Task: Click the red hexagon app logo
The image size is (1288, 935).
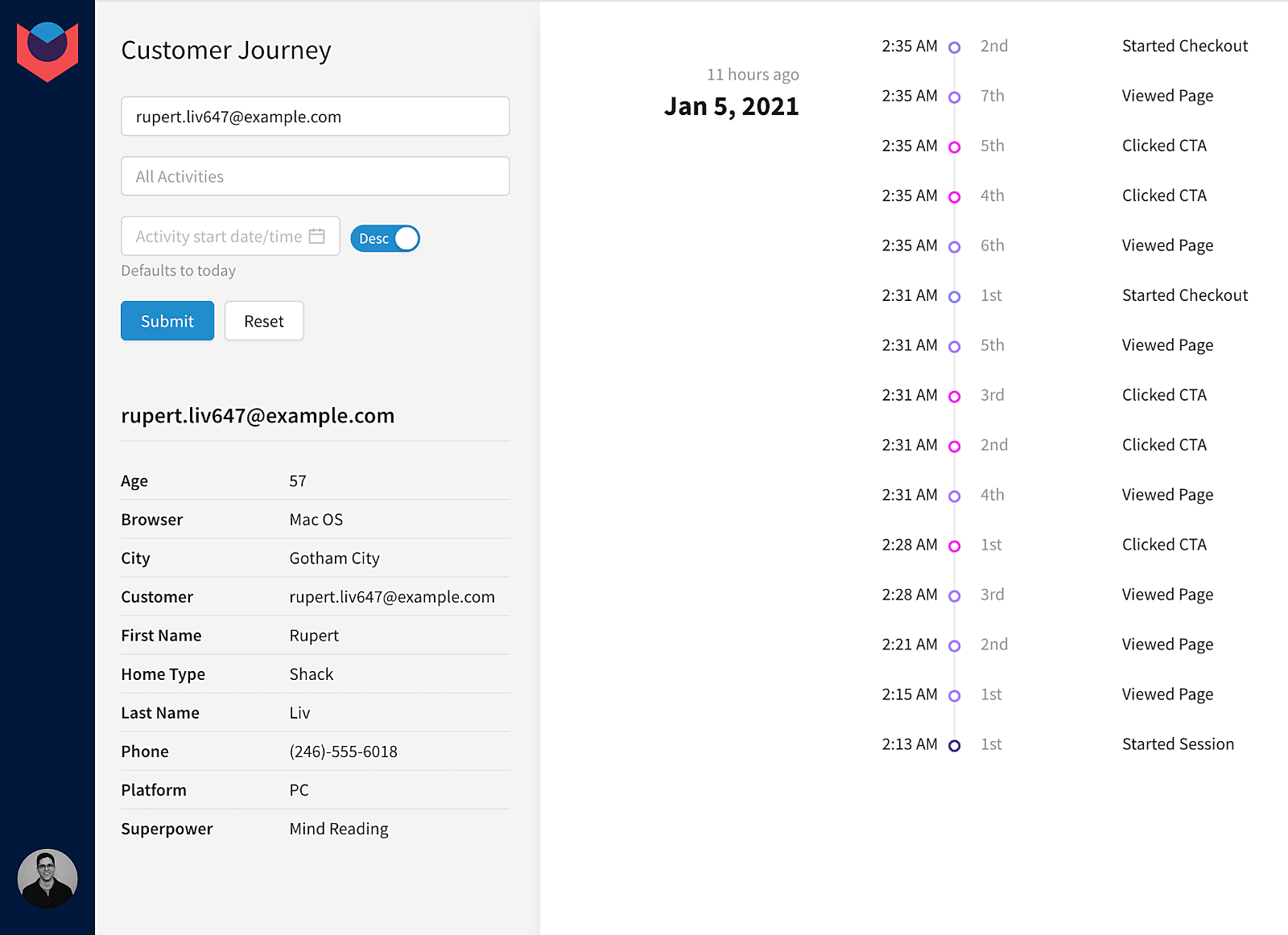Action: tap(47, 51)
